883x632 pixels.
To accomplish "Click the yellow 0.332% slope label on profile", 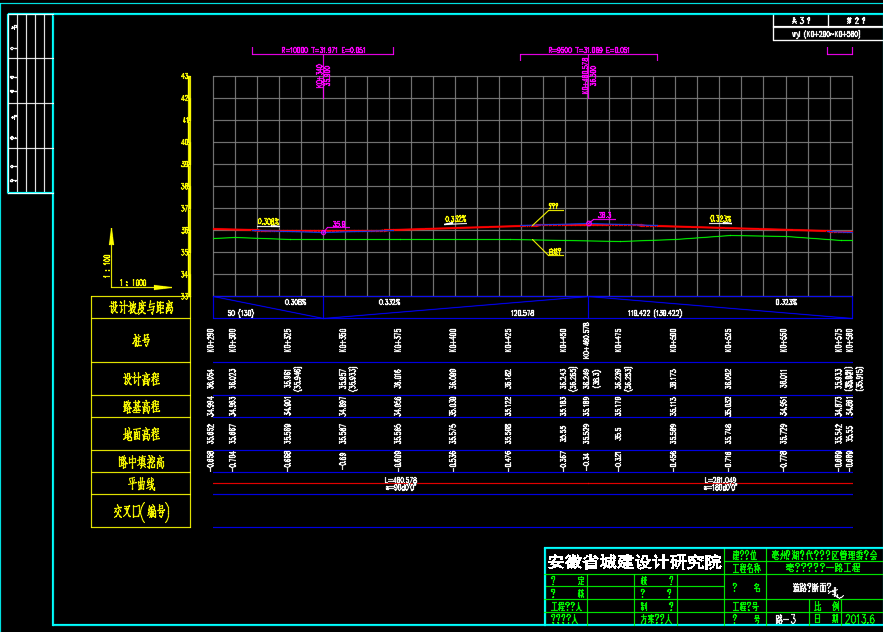I will click(456, 219).
